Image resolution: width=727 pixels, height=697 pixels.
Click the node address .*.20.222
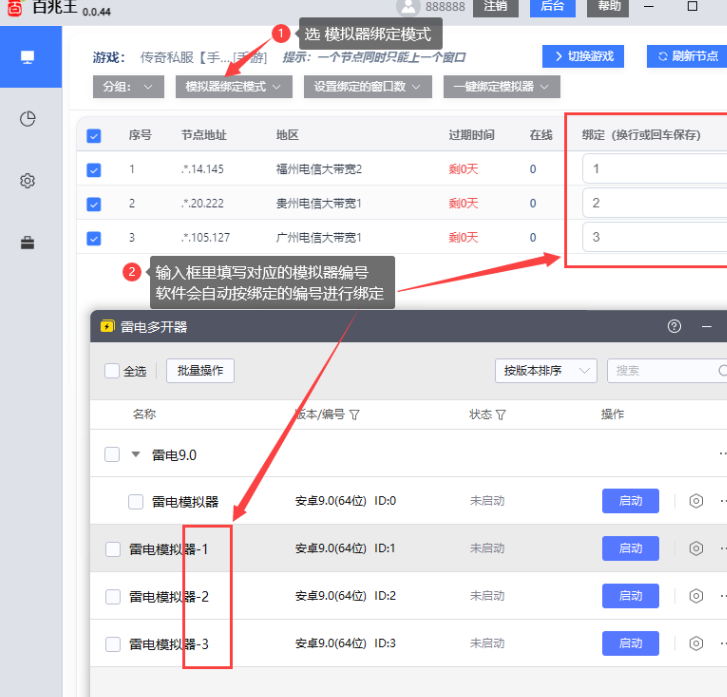(x=203, y=203)
